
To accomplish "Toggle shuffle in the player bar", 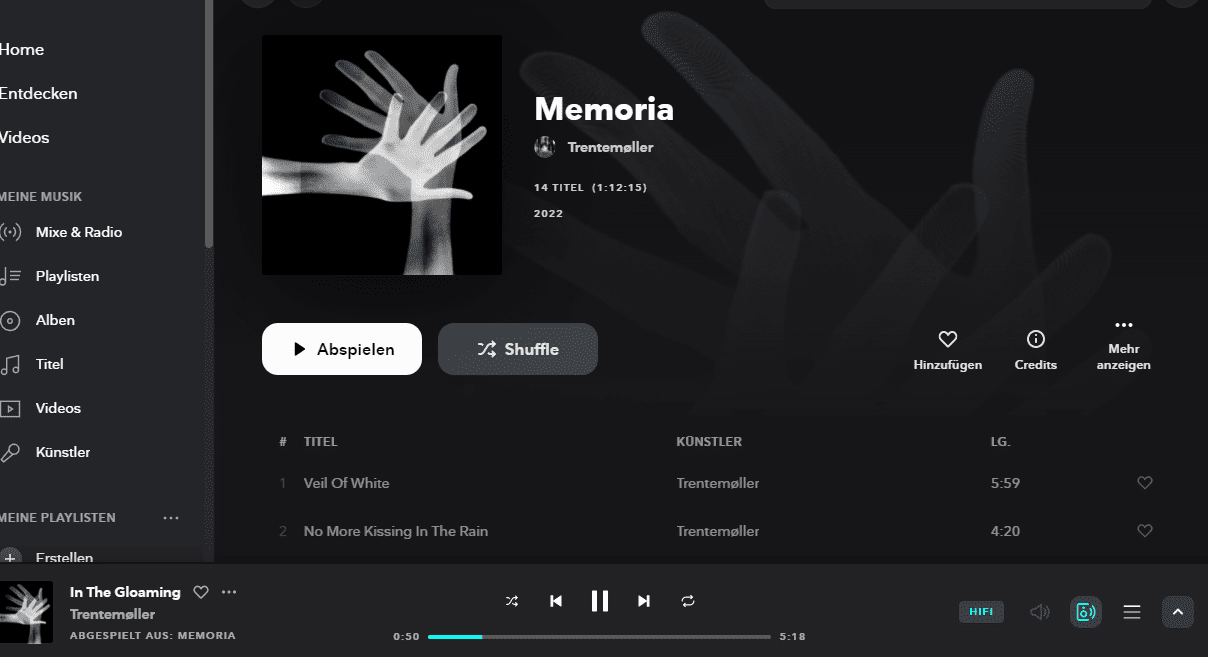I will [x=512, y=601].
